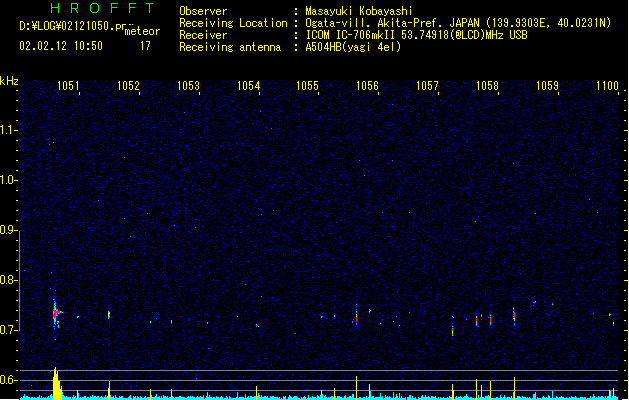Image resolution: width=629 pixels, height=400 pixels.
Task: Click the 1052 time axis marker
Action: click(128, 86)
